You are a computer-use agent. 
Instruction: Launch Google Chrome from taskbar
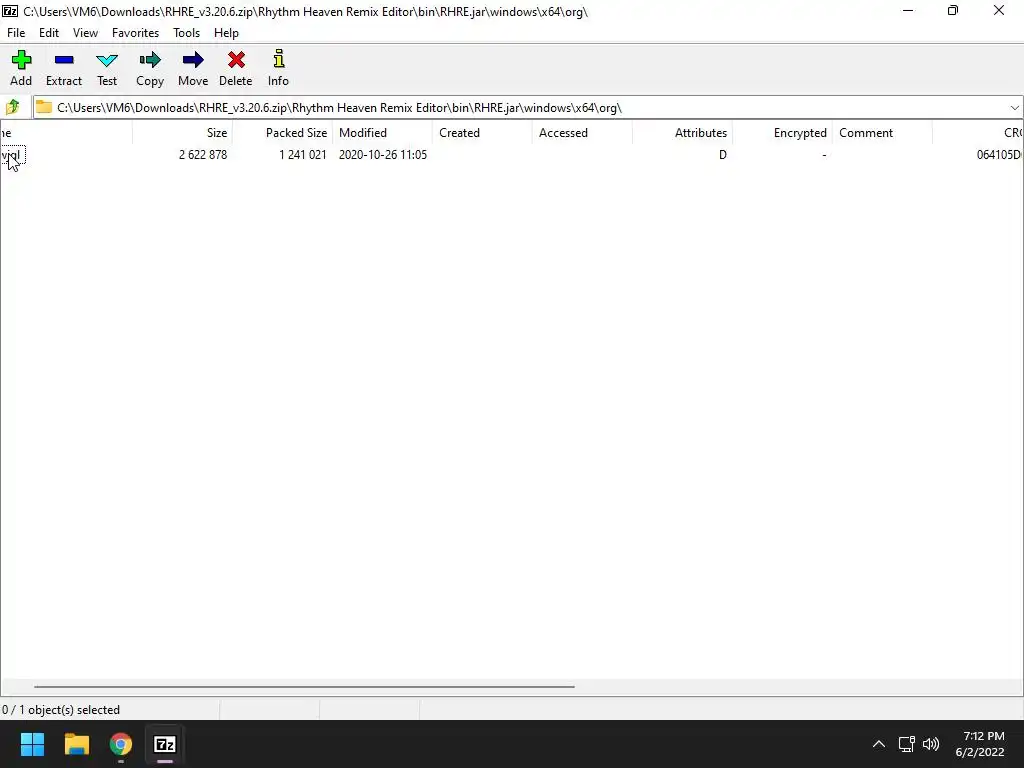121,744
